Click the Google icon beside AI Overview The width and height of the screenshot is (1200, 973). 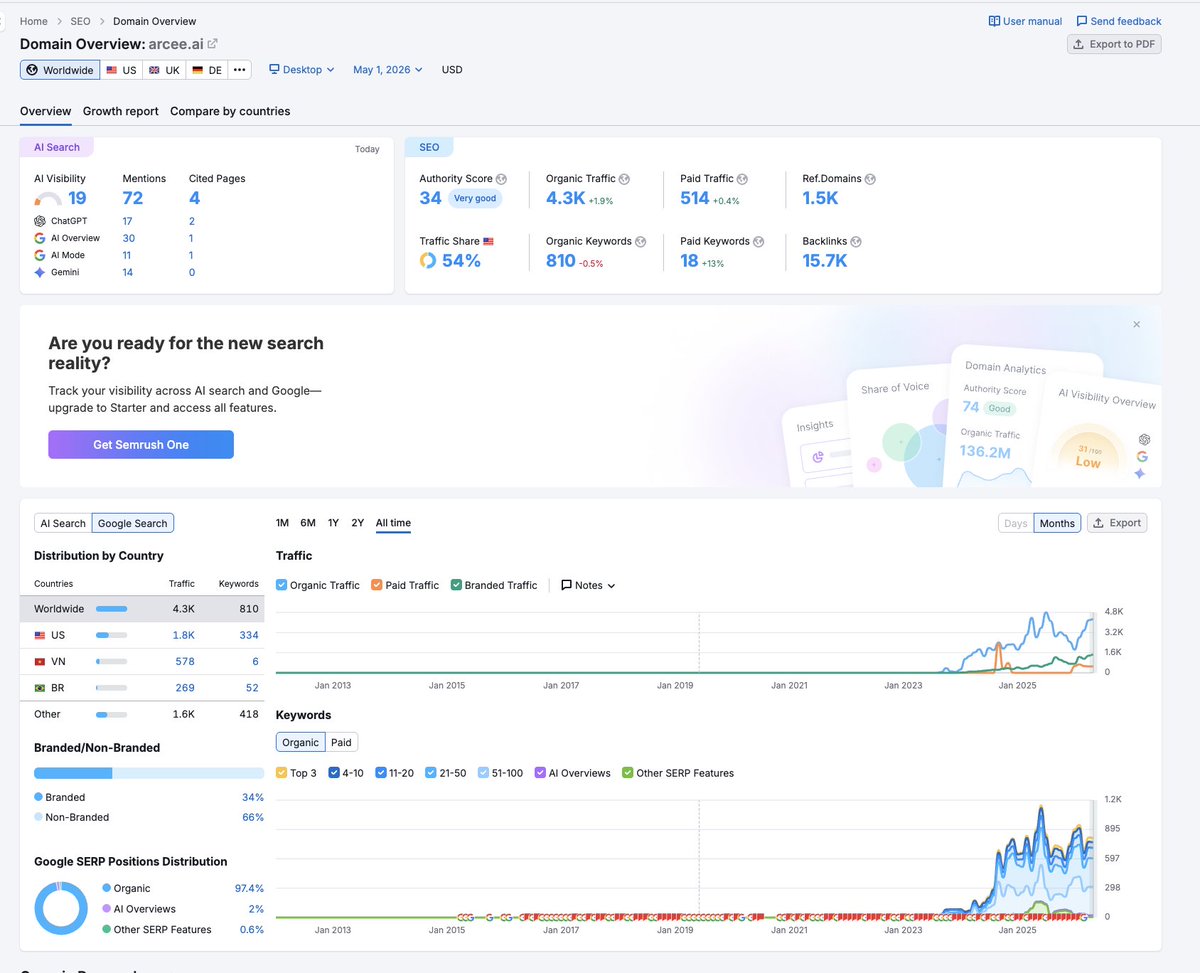pyautogui.click(x=40, y=238)
